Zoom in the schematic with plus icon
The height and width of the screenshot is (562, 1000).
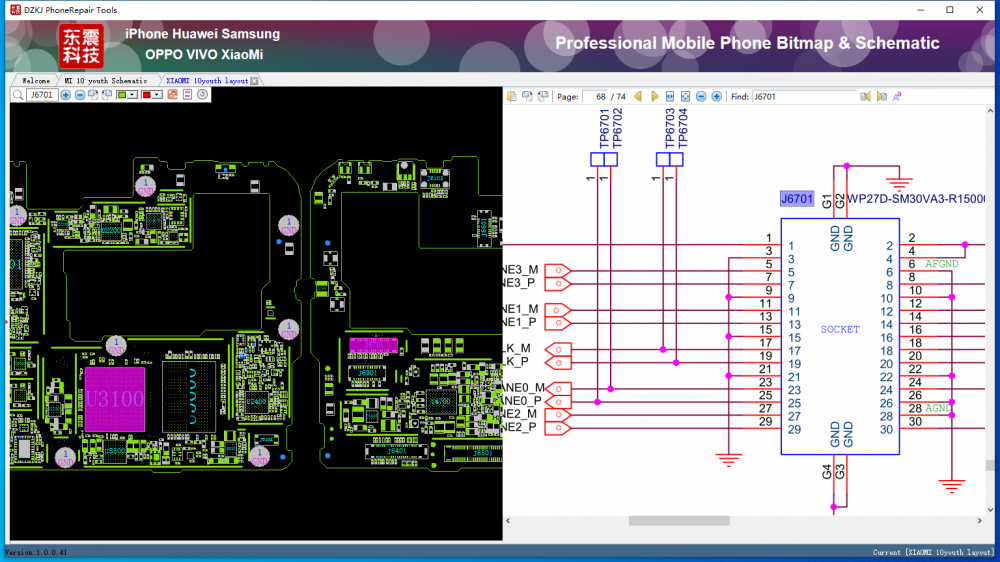717,97
